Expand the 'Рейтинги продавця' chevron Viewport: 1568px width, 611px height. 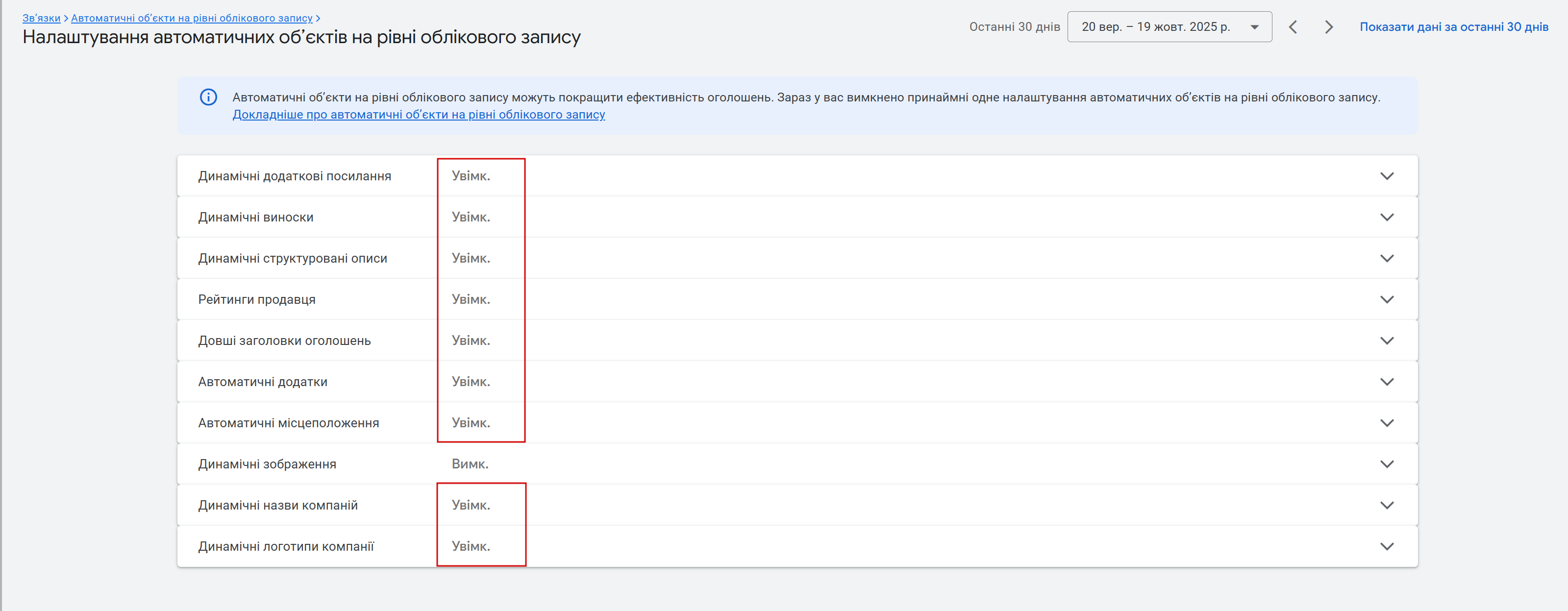(1386, 299)
